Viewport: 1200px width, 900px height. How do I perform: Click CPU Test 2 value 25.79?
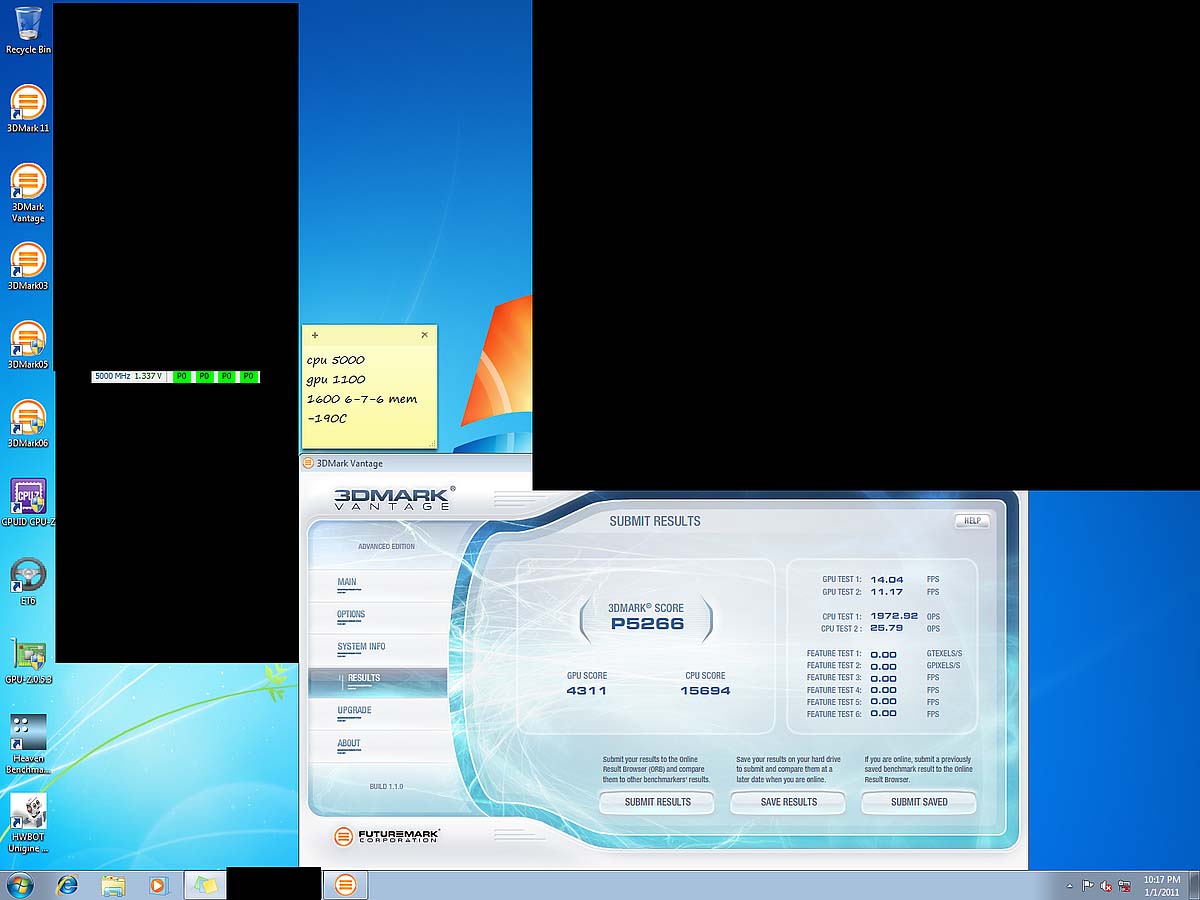tap(886, 629)
